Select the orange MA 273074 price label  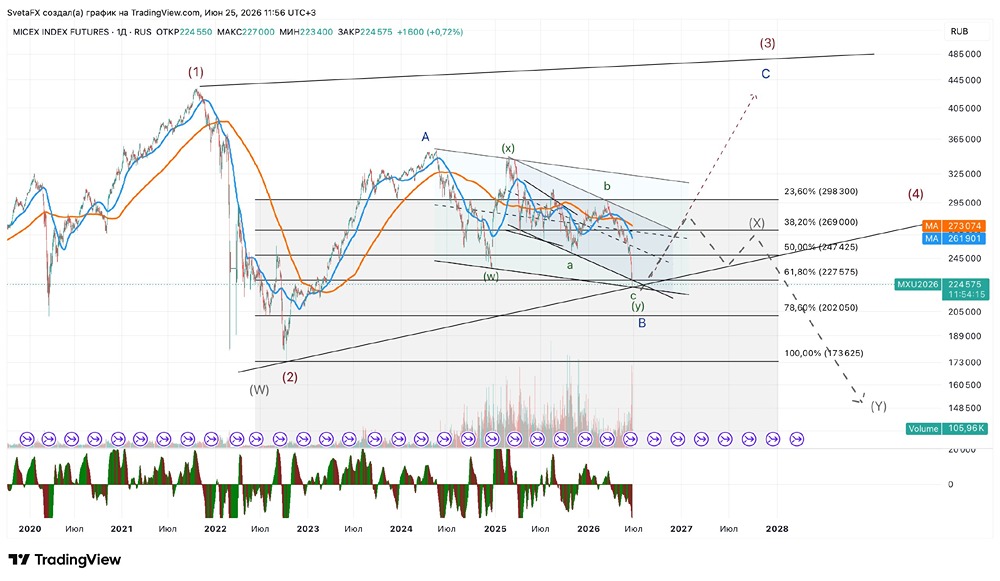[955, 226]
